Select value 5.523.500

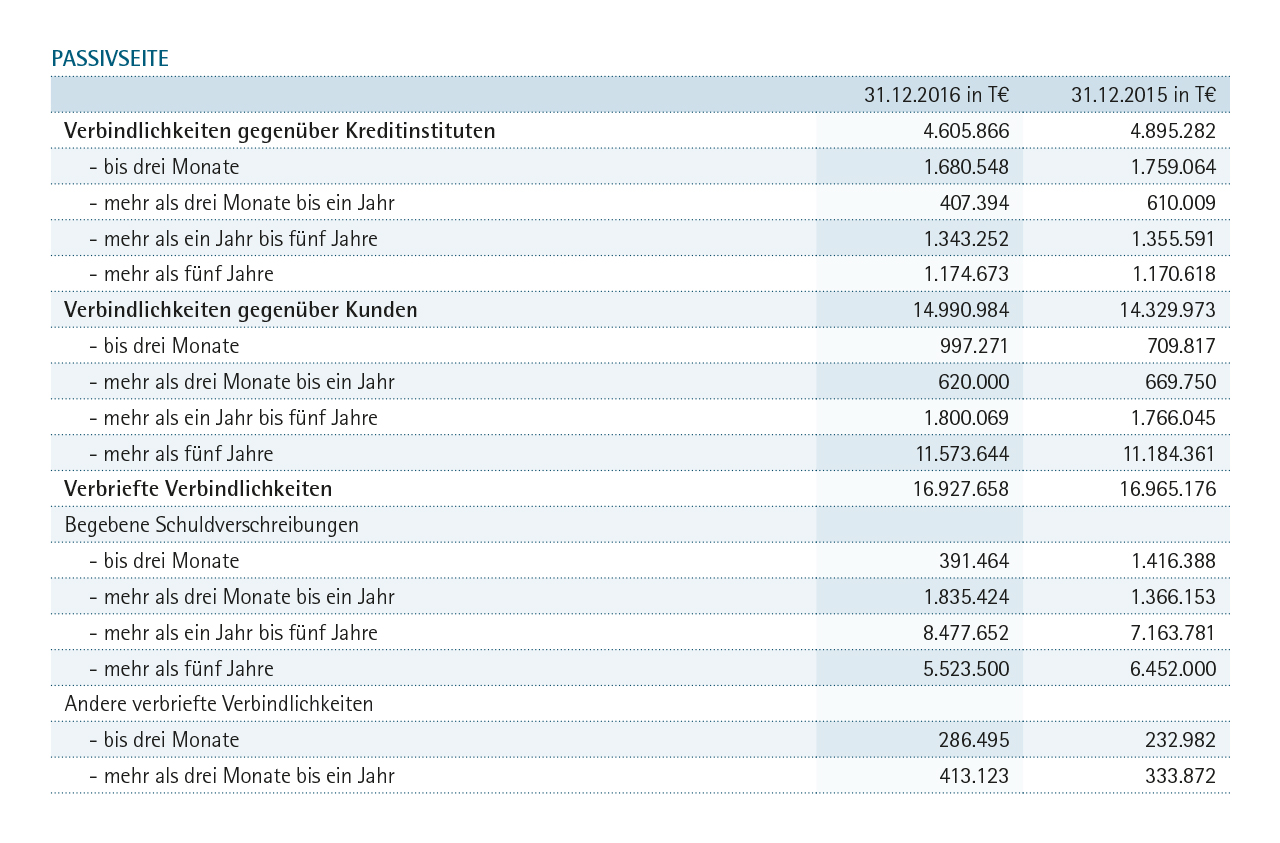[x=968, y=669]
